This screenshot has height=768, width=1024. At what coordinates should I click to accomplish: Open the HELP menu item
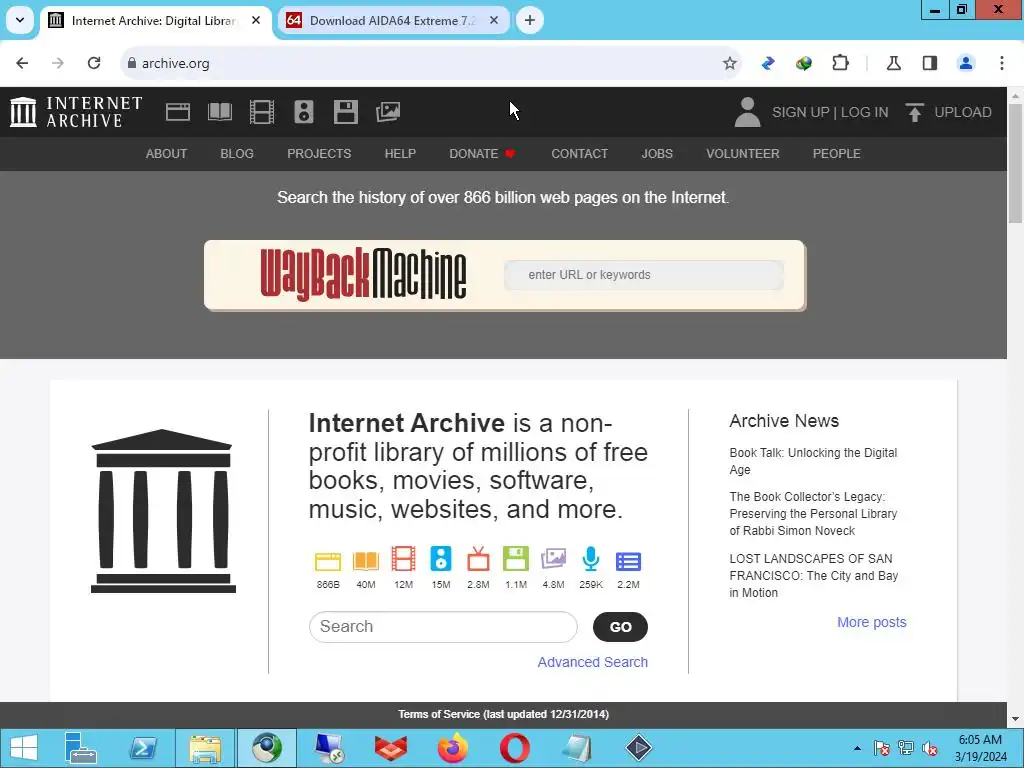tap(400, 153)
